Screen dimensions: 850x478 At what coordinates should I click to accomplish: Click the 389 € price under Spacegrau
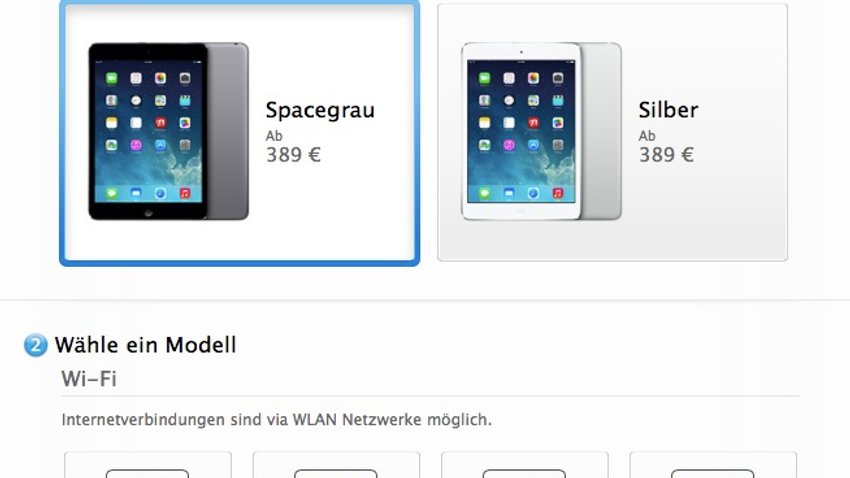pos(293,155)
